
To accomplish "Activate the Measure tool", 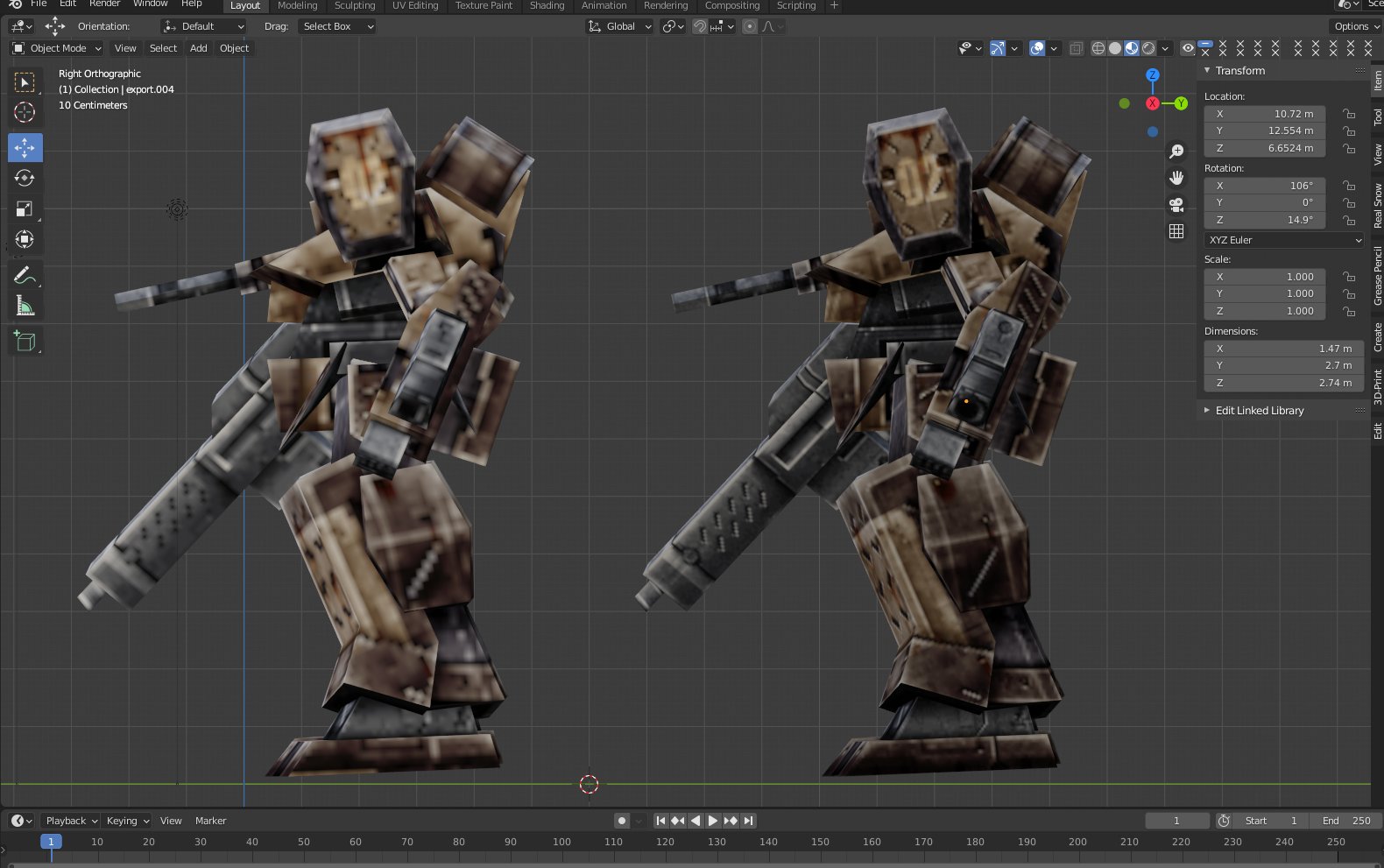I will click(x=25, y=307).
